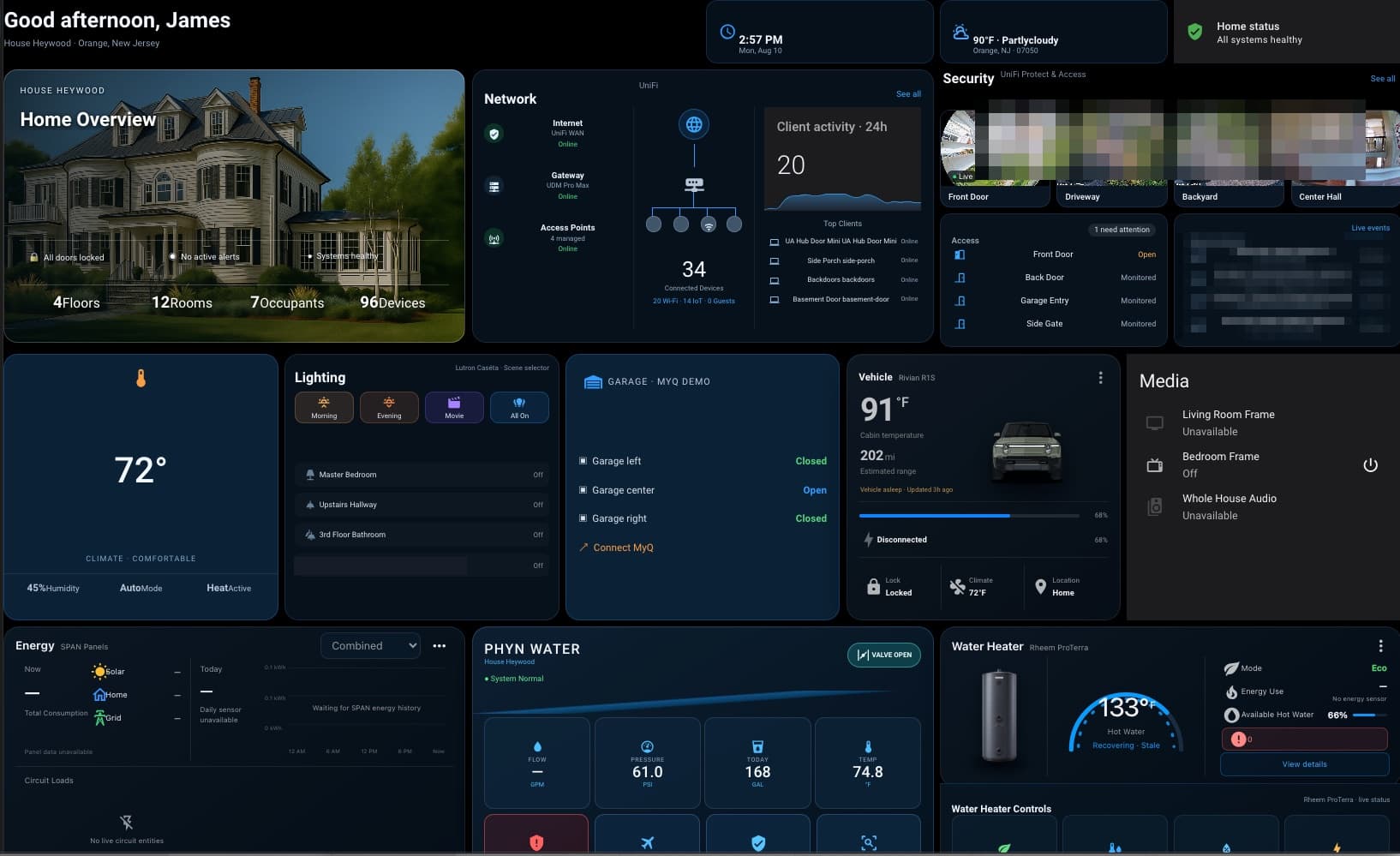Toggle the Garage center door

(x=703, y=490)
